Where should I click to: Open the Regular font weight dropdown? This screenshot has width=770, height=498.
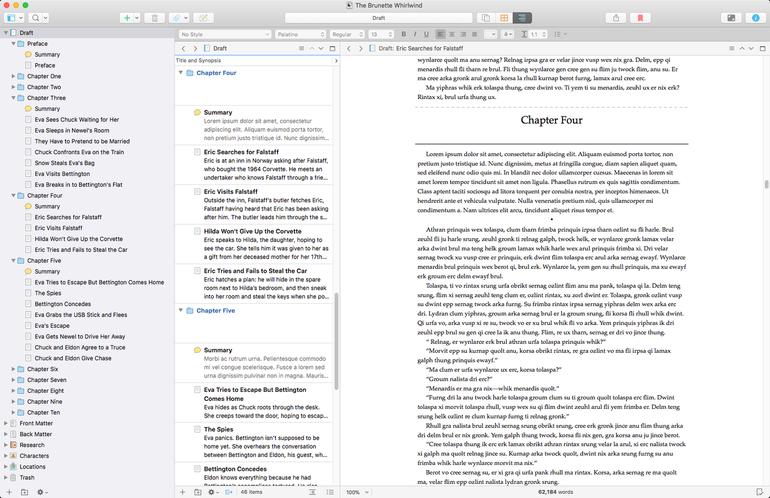347,34
